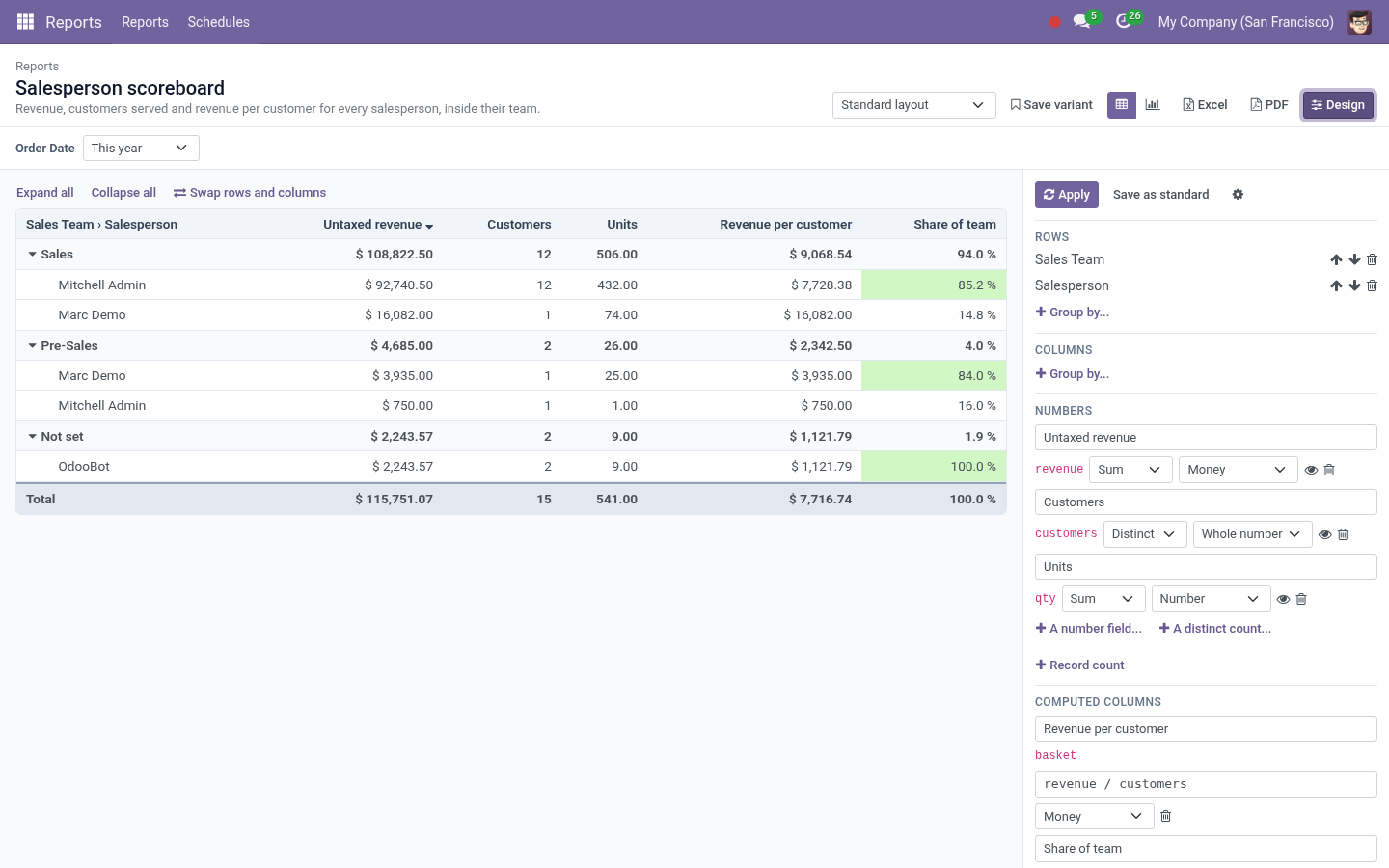Image resolution: width=1389 pixels, height=868 pixels.
Task: Move Sales Team row group down
Action: 1354,259
